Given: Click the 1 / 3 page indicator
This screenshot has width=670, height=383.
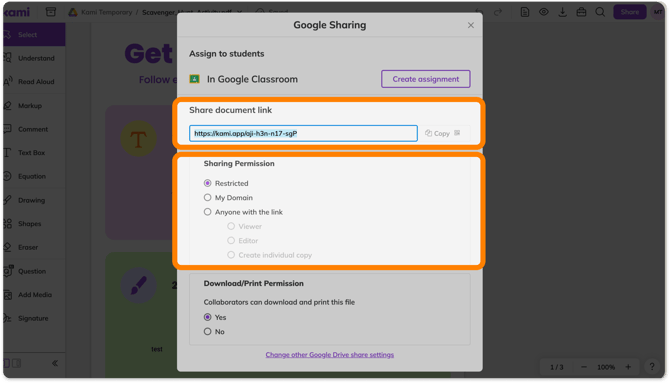Looking at the screenshot, I should 557,367.
